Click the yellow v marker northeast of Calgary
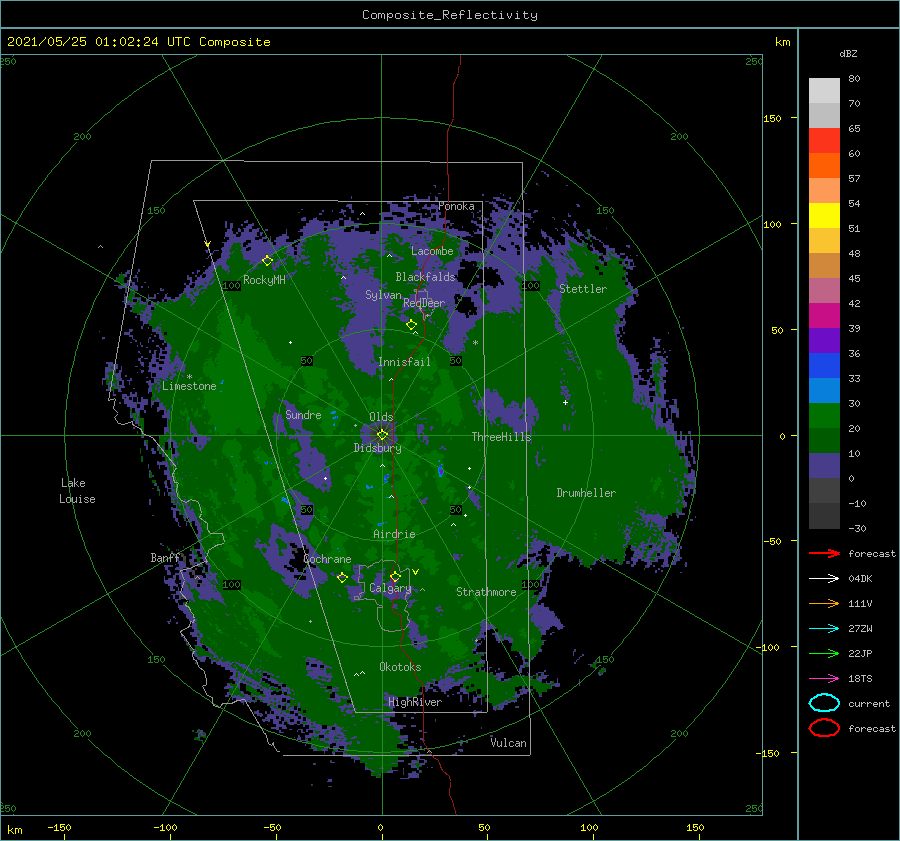 (x=416, y=572)
